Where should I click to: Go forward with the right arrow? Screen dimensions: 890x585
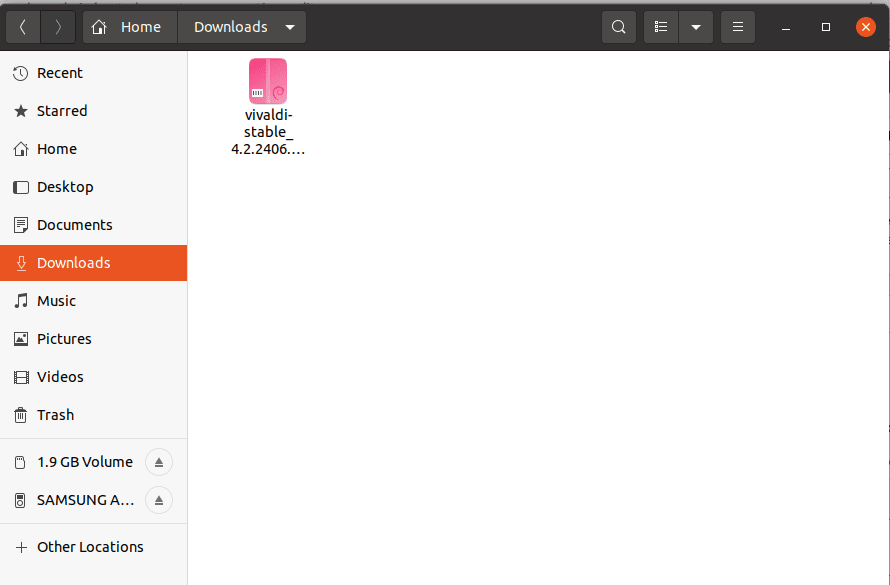pyautogui.click(x=58, y=27)
